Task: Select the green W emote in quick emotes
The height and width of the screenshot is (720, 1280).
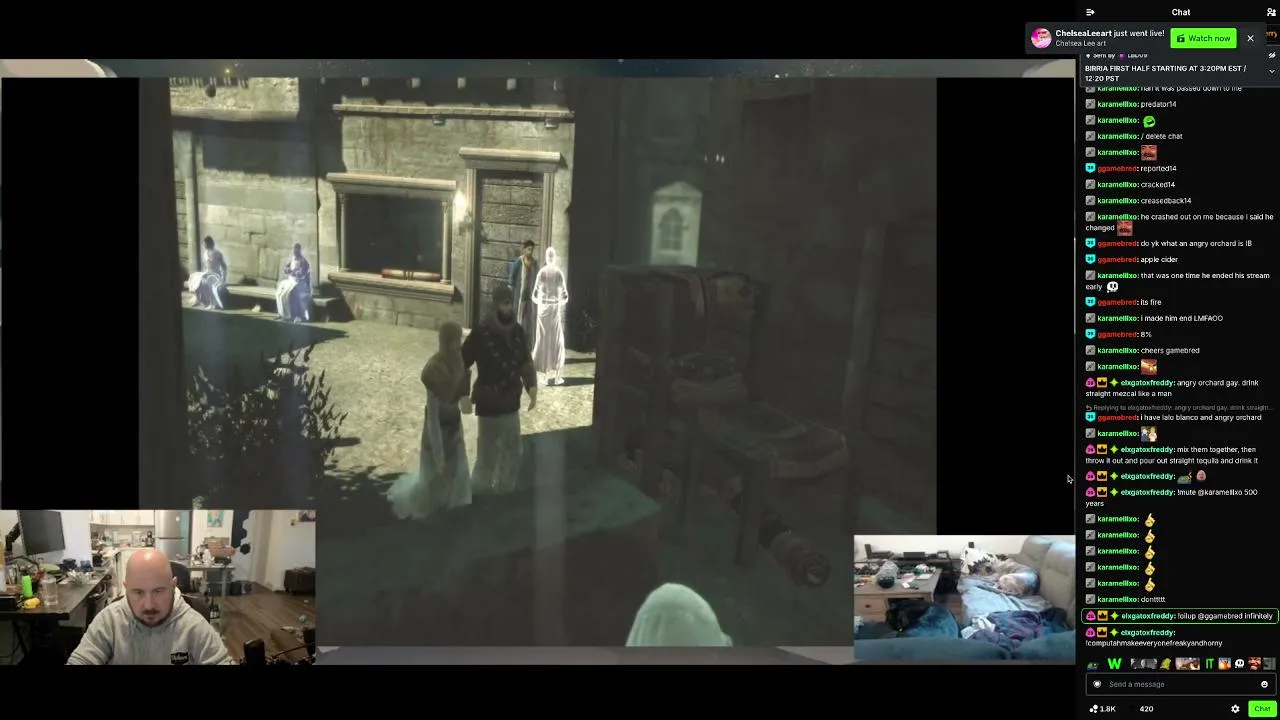Action: point(1114,664)
